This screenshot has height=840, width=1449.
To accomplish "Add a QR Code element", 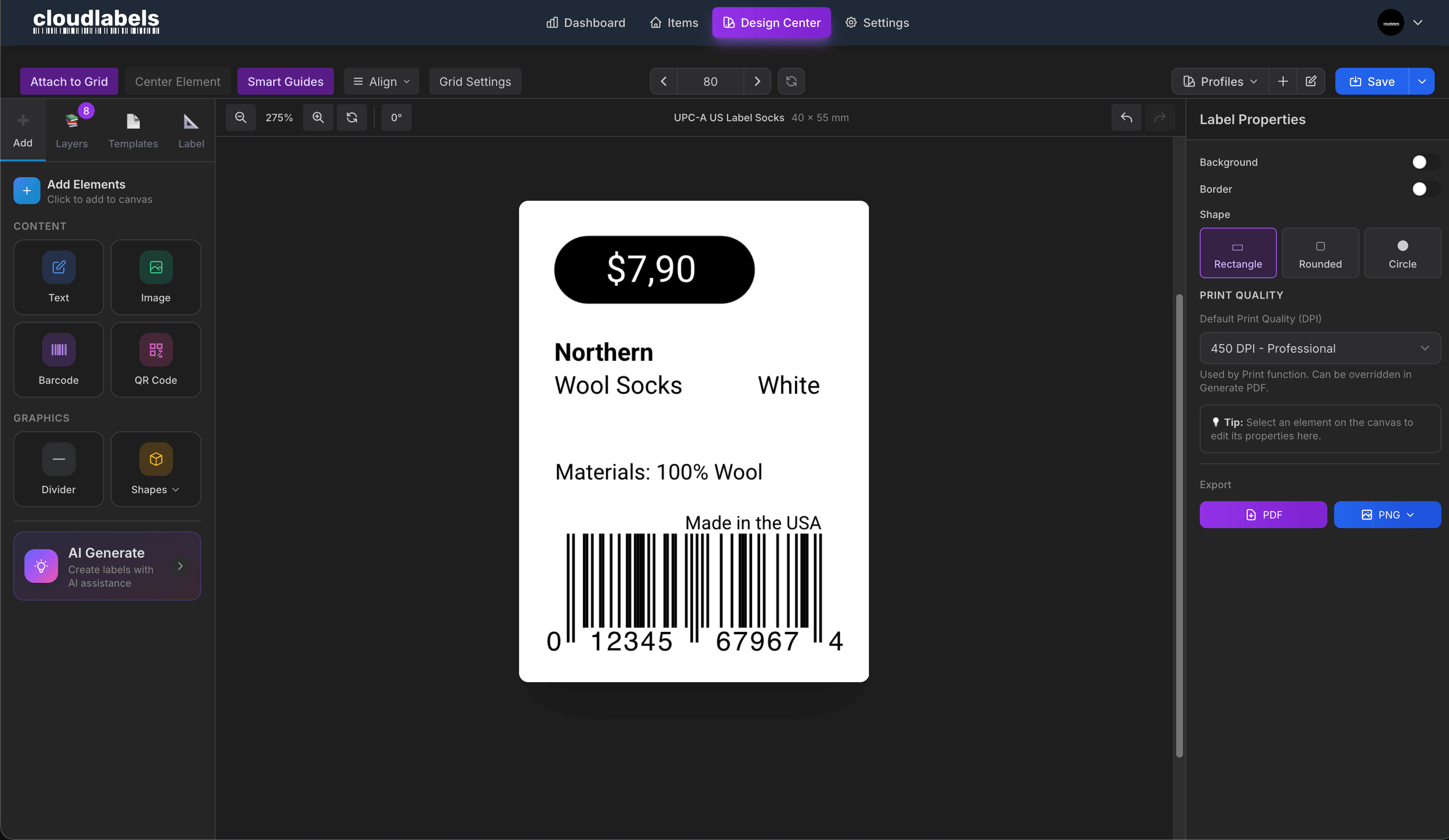I will 156,360.
